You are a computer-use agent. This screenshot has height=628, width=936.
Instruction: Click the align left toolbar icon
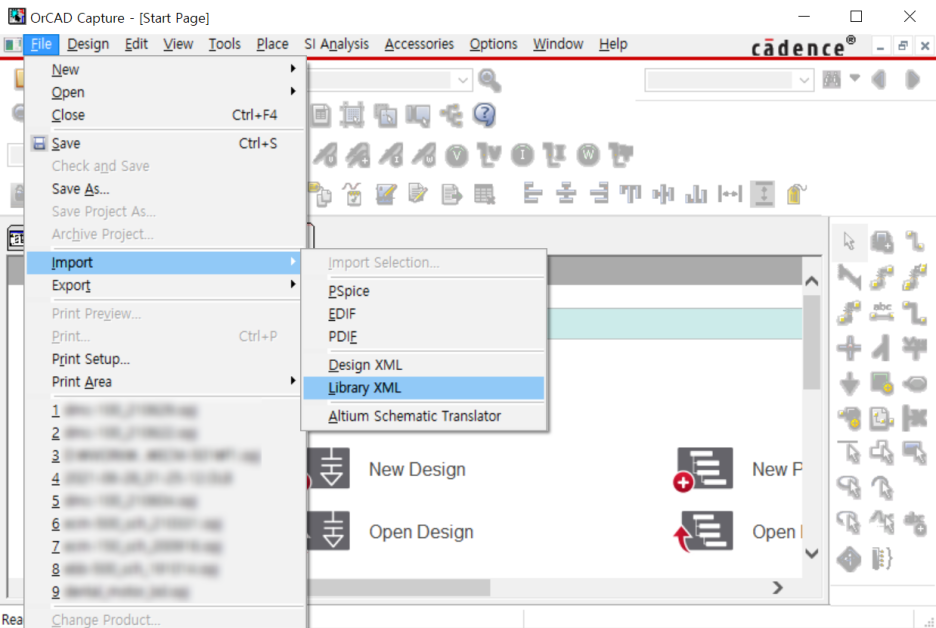[x=532, y=194]
